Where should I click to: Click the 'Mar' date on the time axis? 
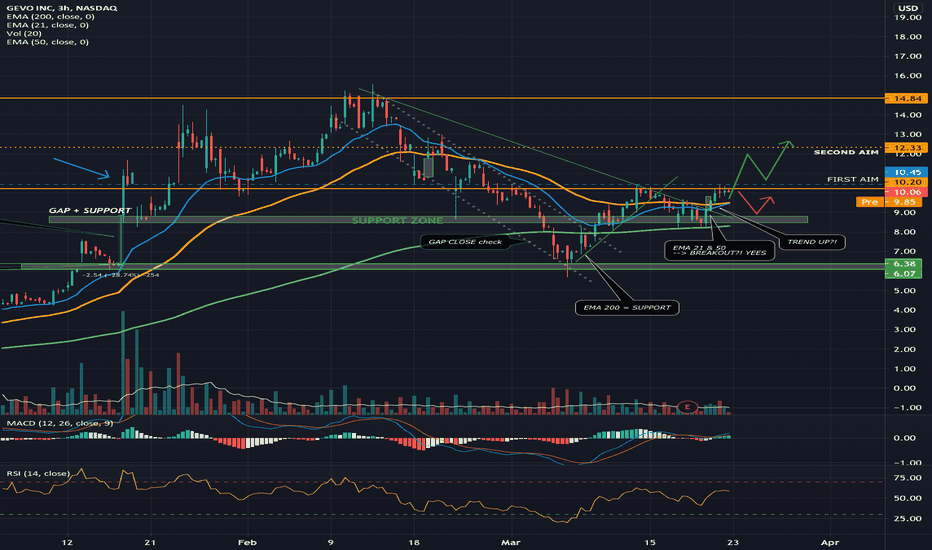point(511,542)
